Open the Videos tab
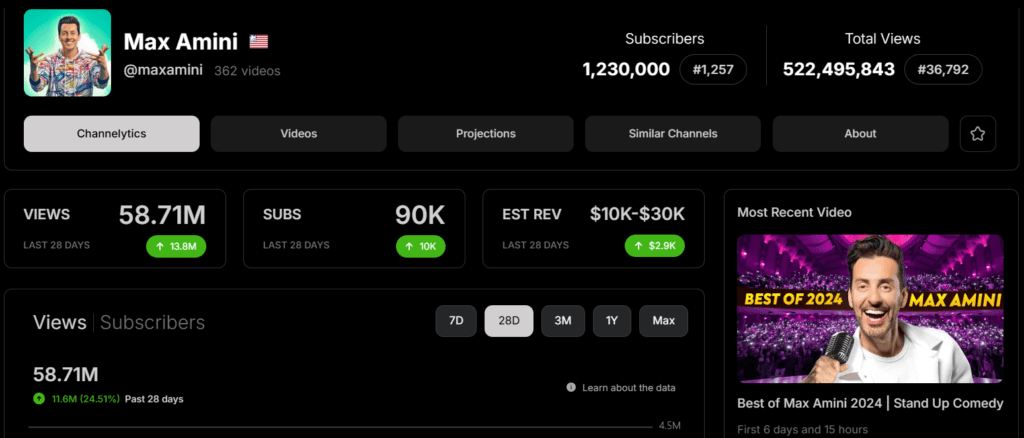The height and width of the screenshot is (438, 1024). (298, 134)
